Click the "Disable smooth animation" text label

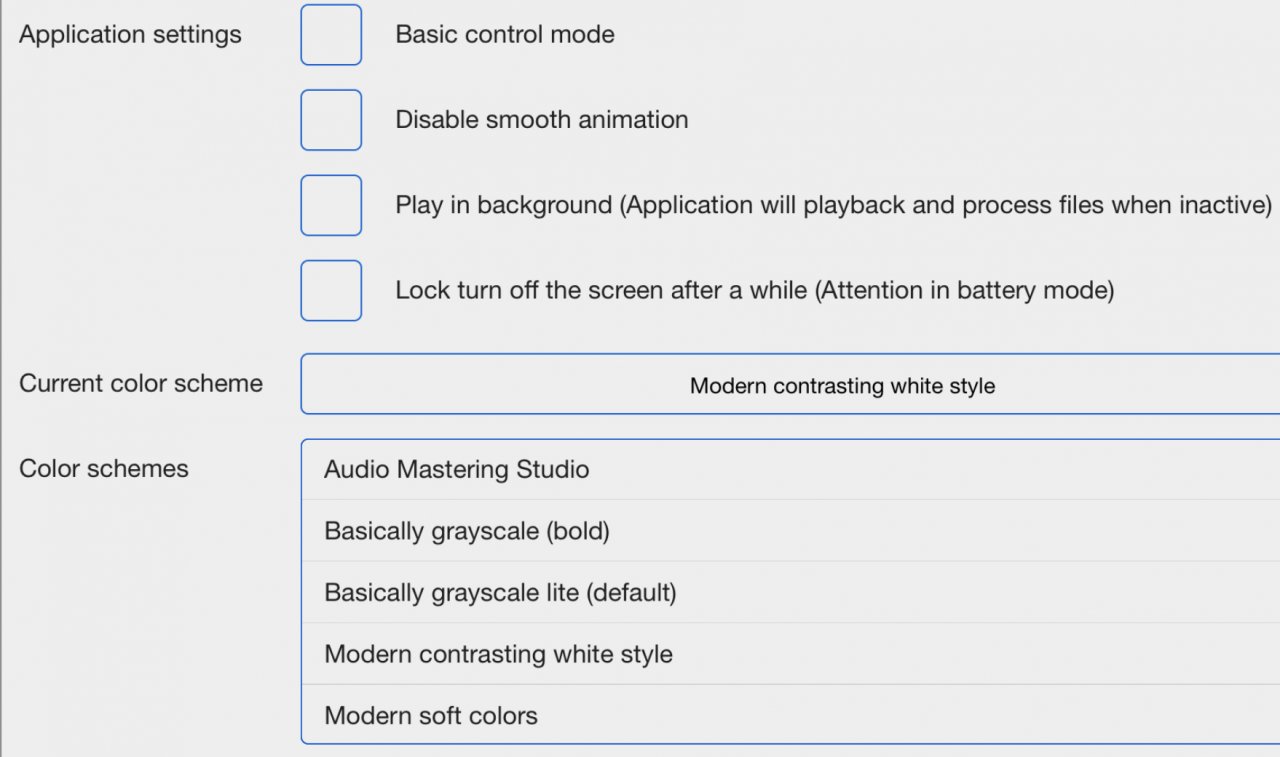pyautogui.click(x=542, y=120)
